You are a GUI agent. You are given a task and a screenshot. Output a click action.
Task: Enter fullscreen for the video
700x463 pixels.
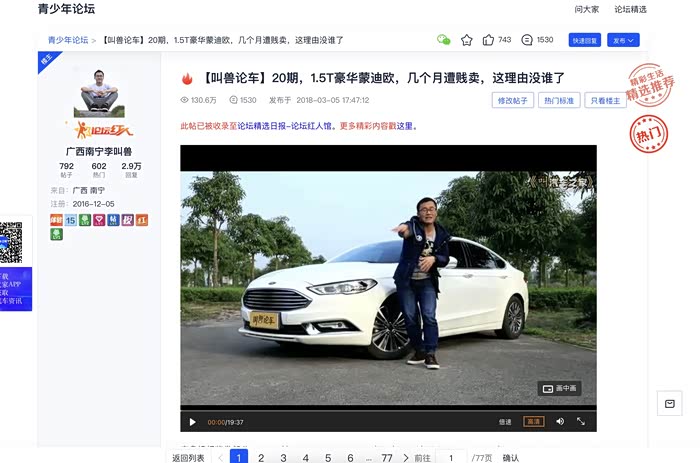click(x=581, y=421)
